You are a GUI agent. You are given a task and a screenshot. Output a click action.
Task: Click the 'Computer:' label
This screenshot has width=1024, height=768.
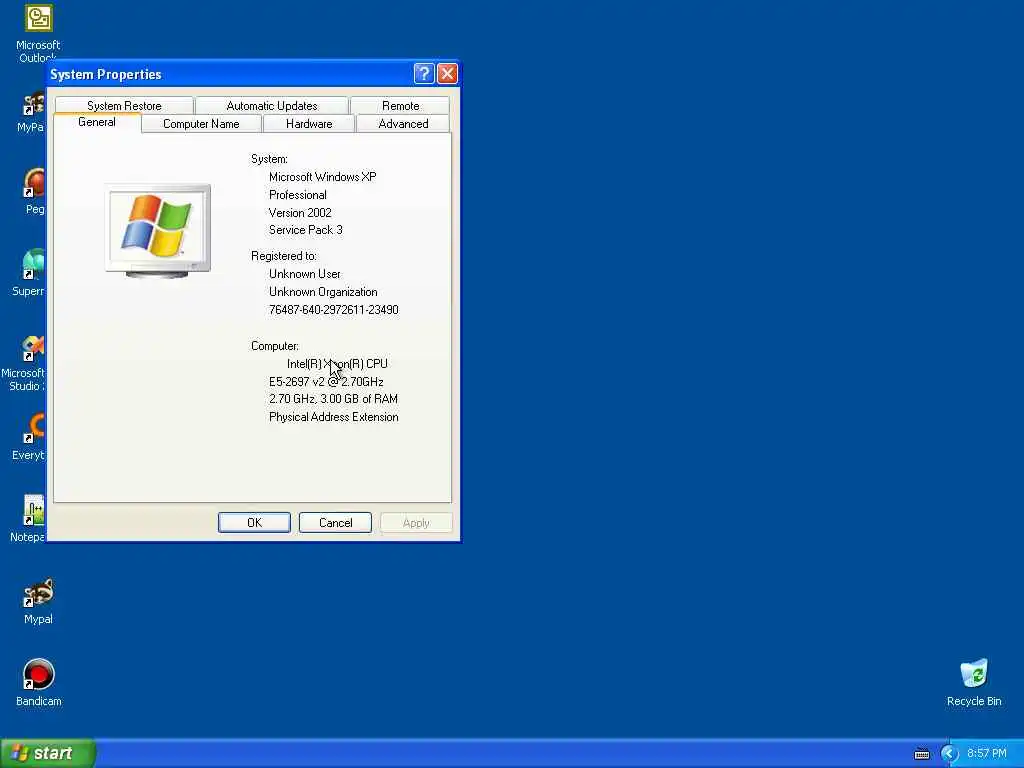275,346
